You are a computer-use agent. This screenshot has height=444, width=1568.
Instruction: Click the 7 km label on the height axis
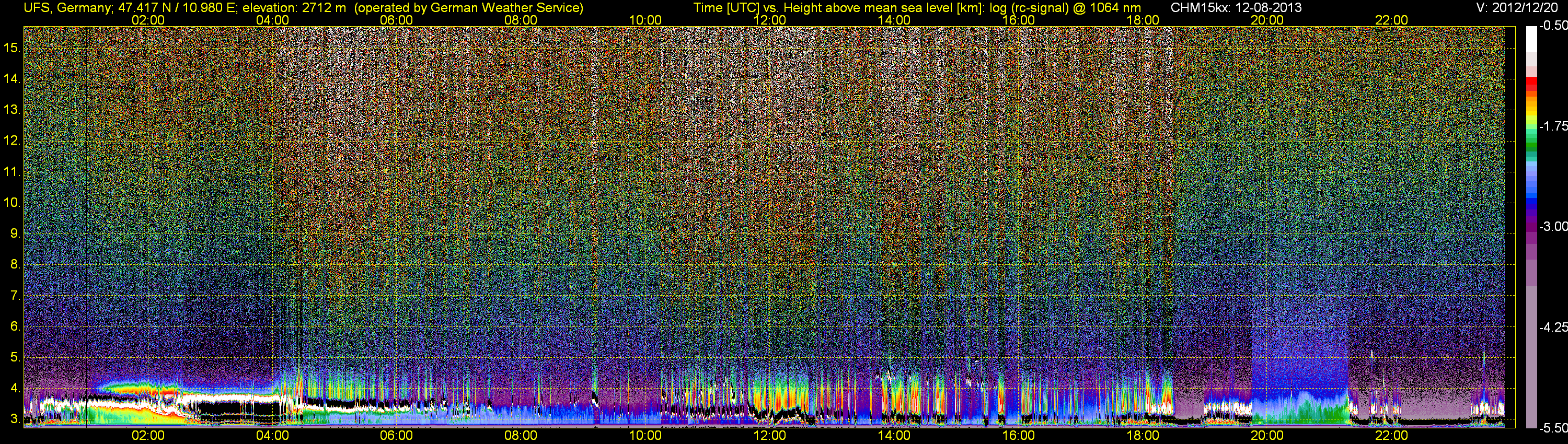coord(15,296)
